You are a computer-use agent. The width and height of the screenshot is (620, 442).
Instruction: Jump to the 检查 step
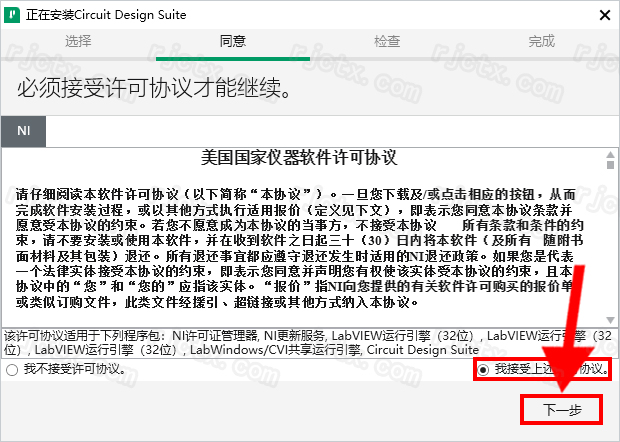pos(387,42)
